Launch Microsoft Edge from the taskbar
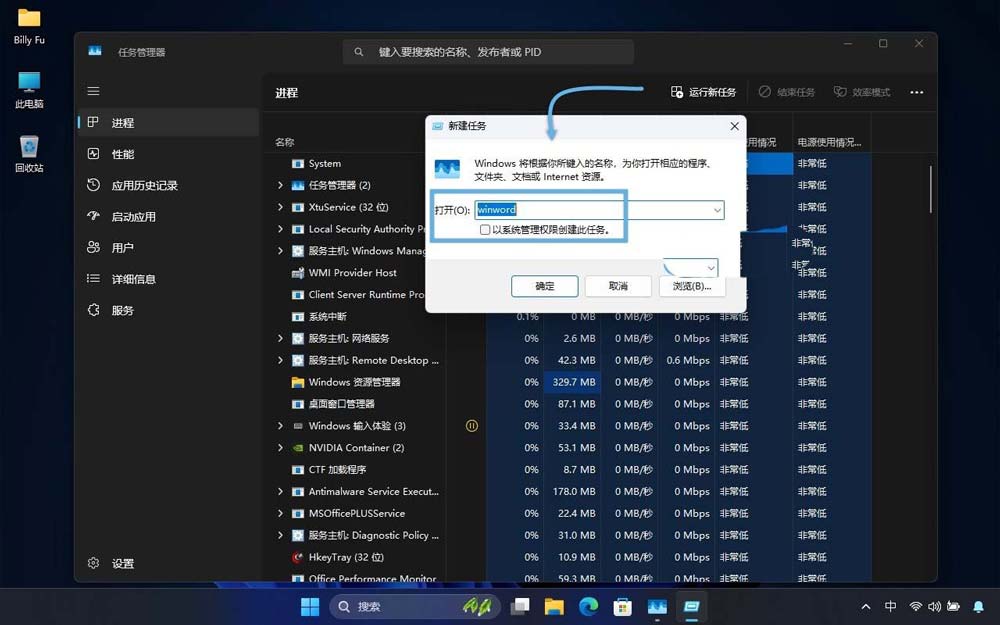The image size is (1000, 625). (589, 607)
